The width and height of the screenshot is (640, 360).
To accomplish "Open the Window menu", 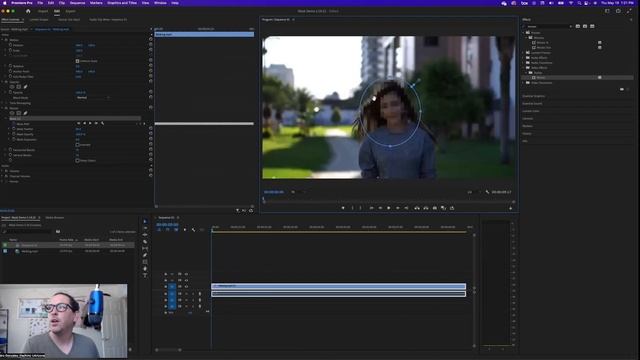I will [x=160, y=3].
